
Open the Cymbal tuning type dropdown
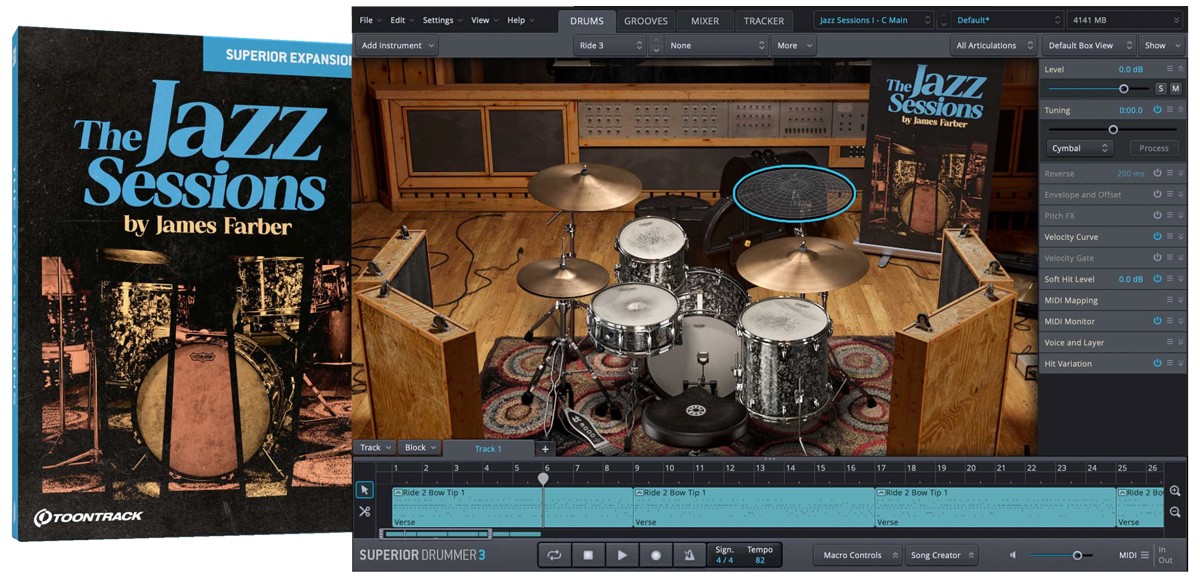pyautogui.click(x=1080, y=148)
